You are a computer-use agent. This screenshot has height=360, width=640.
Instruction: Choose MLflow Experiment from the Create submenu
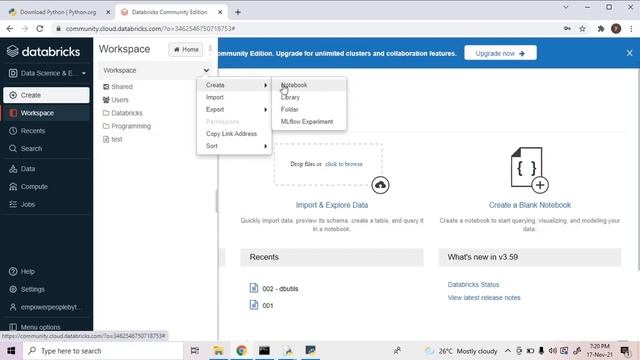(x=309, y=122)
